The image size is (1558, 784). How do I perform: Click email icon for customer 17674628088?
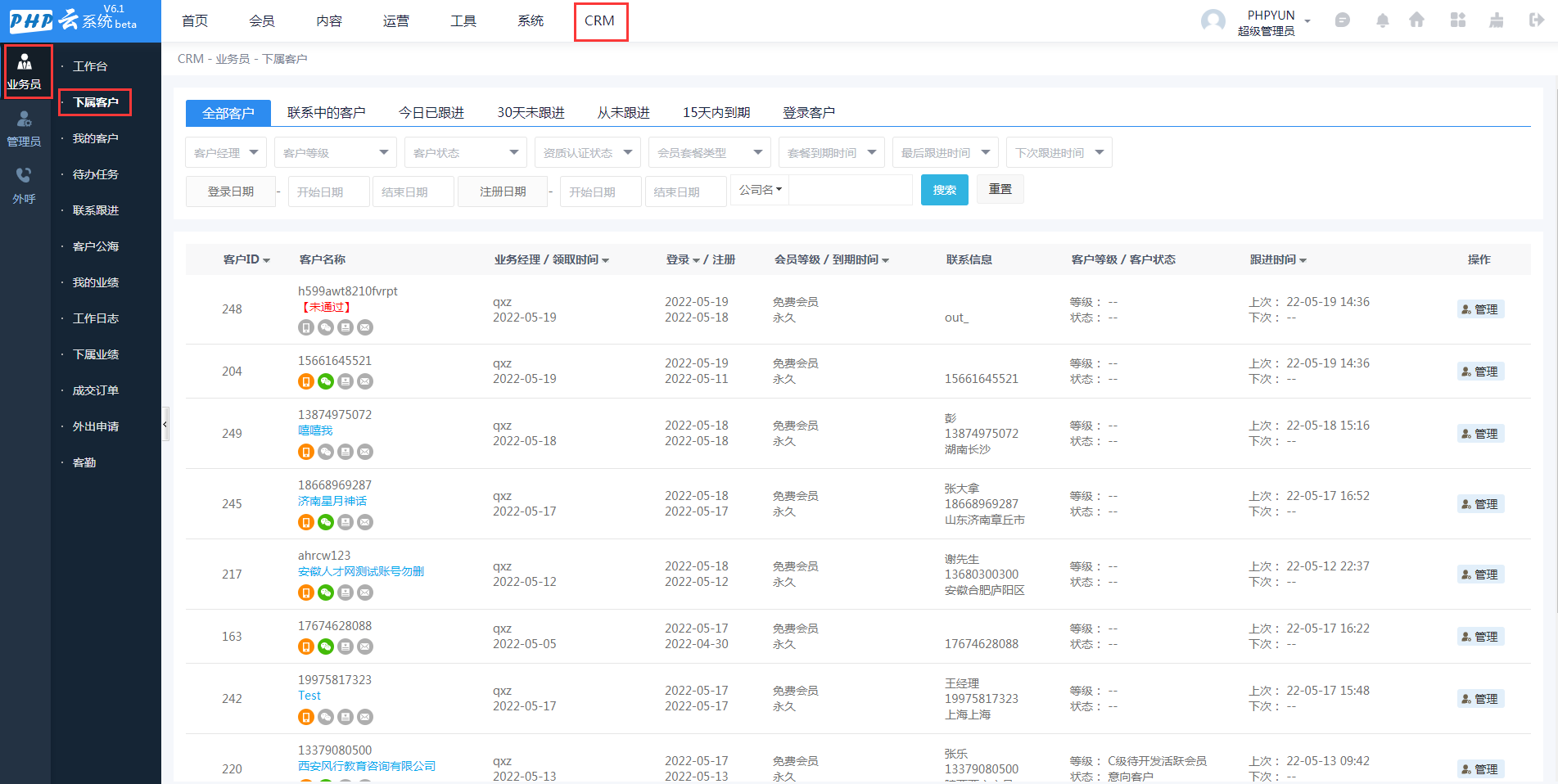pyautogui.click(x=365, y=647)
